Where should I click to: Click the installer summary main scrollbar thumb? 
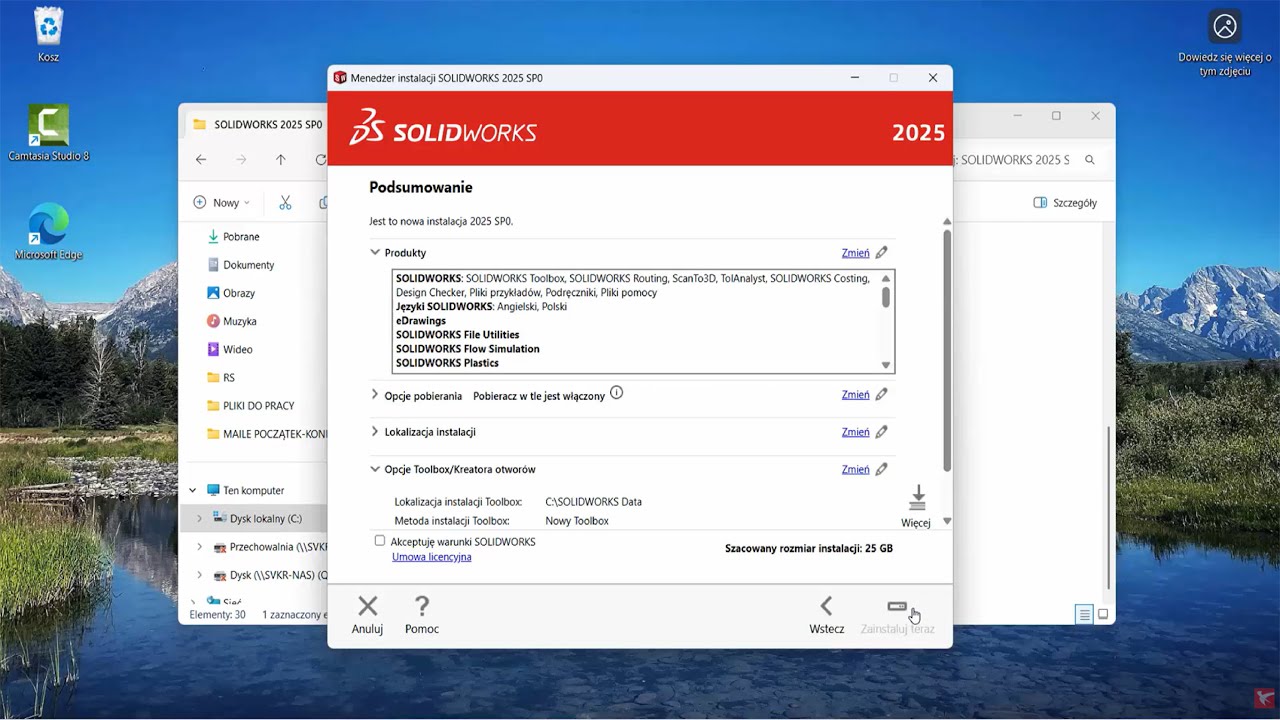[x=947, y=350]
